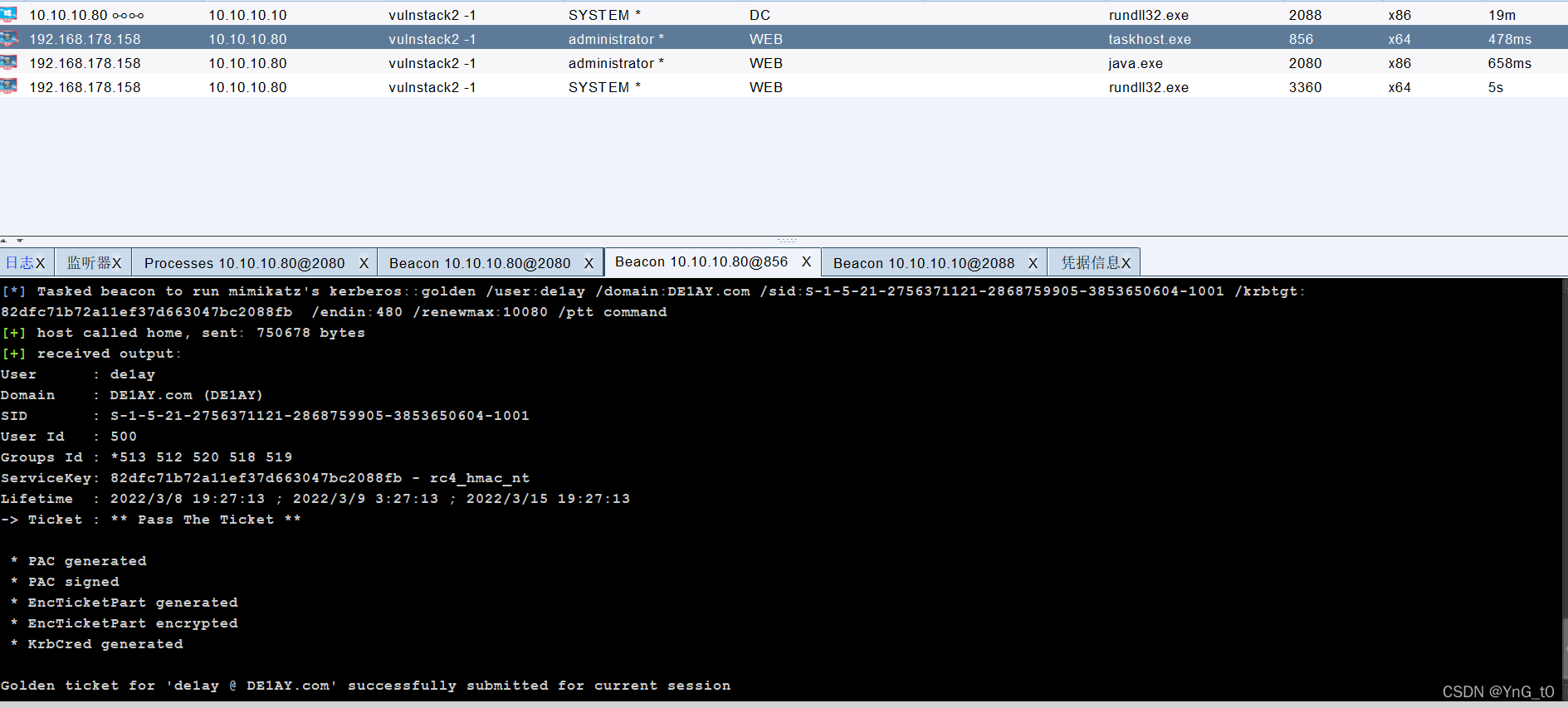1568x708 pixels.
Task: Select the external IP 10.10.10.80 ∞∞ cell
Action: pyautogui.click(x=86, y=15)
